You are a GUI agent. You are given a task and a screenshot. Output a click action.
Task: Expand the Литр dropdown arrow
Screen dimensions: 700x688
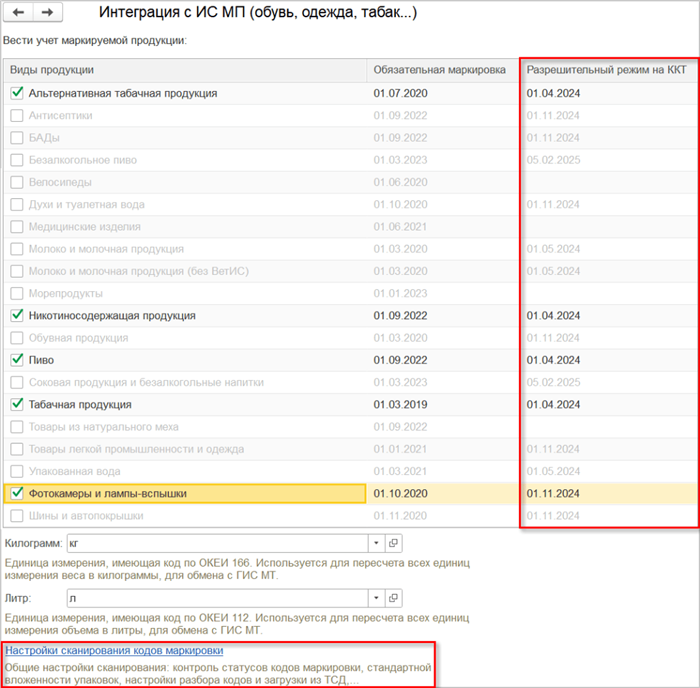coord(376,598)
